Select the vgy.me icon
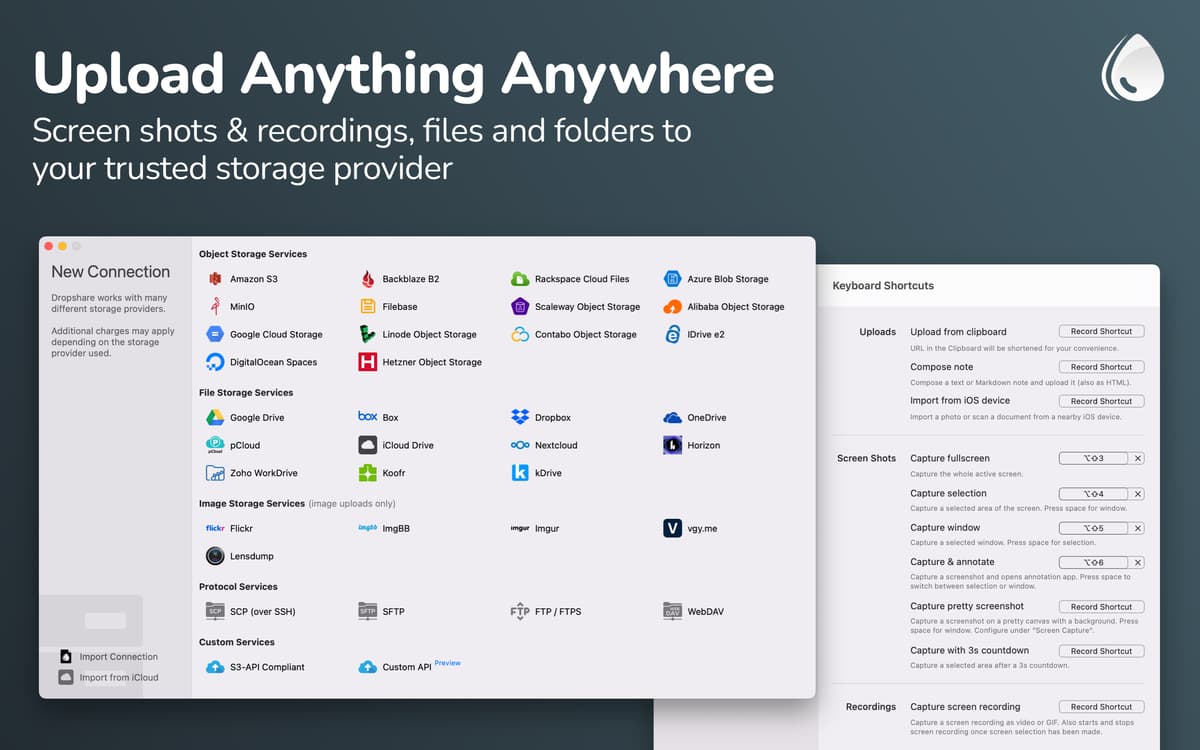The height and width of the screenshot is (750, 1200). tap(672, 528)
